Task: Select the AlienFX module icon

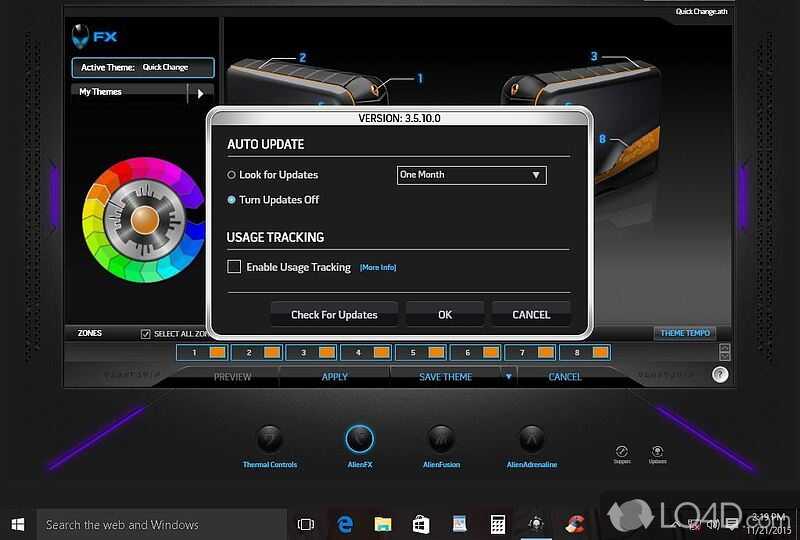Action: (x=359, y=440)
